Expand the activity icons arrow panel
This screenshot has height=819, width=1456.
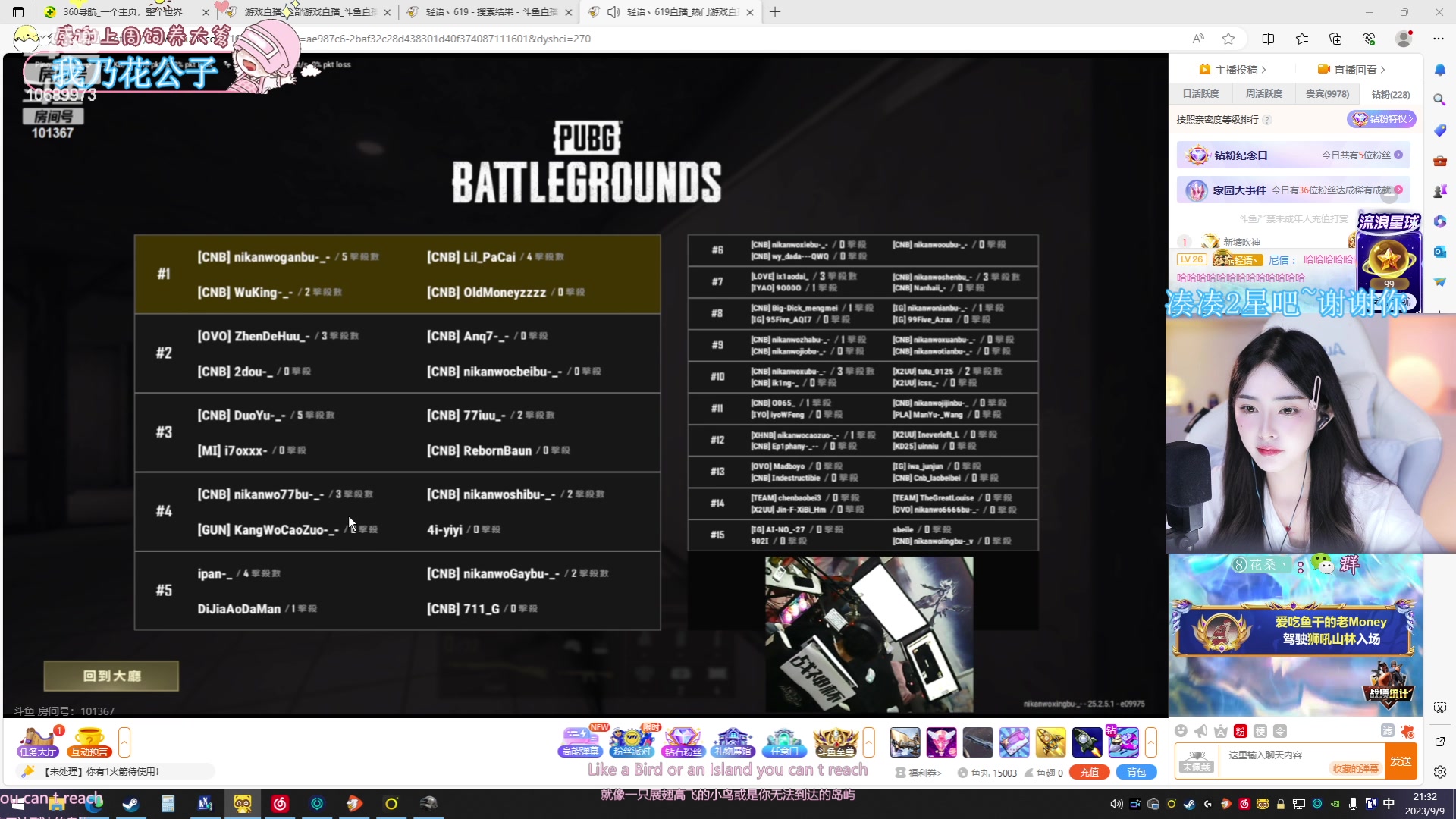(869, 742)
